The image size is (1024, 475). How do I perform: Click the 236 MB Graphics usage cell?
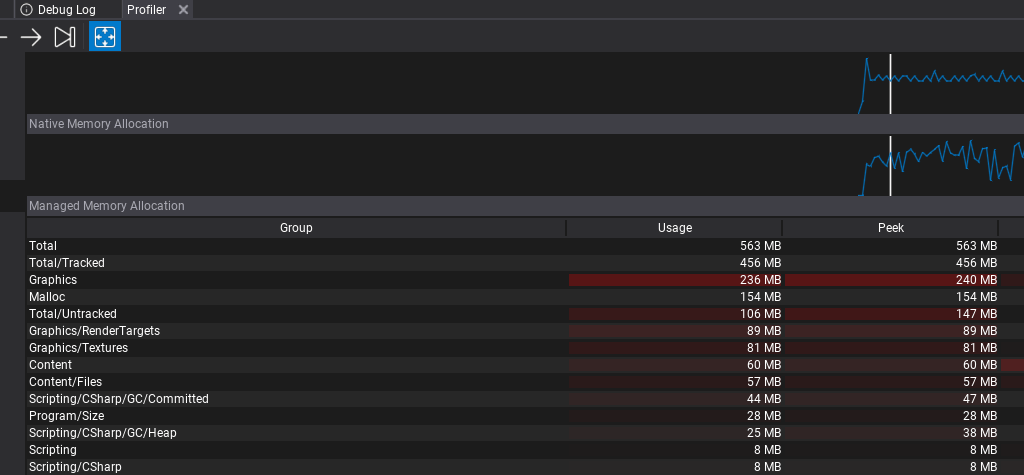pyautogui.click(x=675, y=280)
